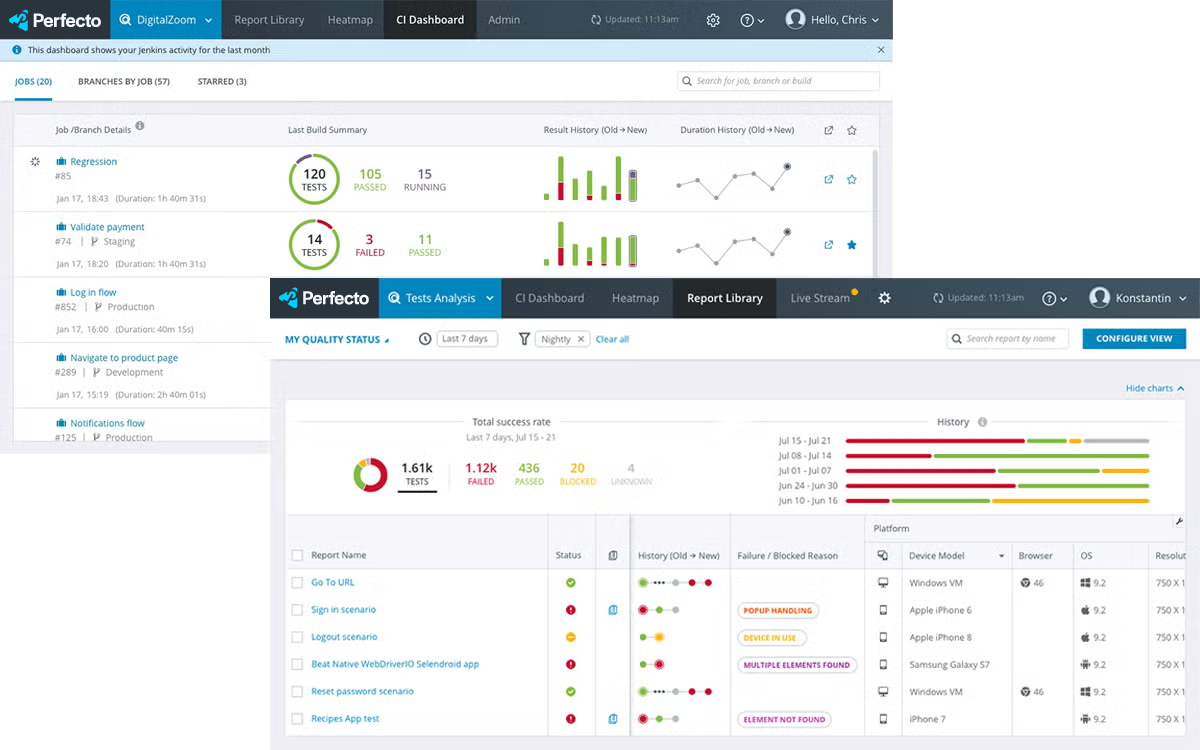Open the Live Stream tab
The image size is (1200, 750).
(820, 298)
